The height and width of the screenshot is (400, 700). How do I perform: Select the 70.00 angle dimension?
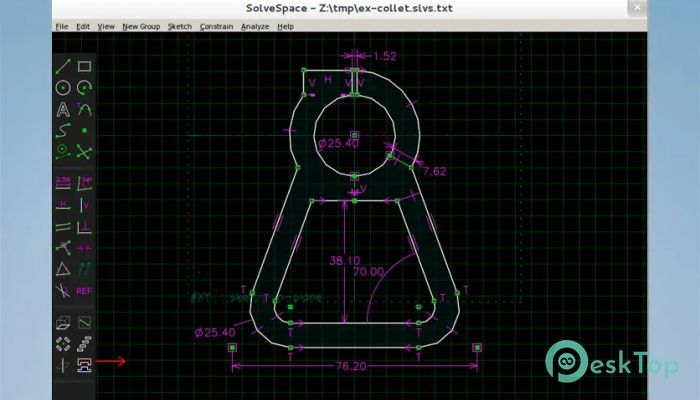[369, 271]
